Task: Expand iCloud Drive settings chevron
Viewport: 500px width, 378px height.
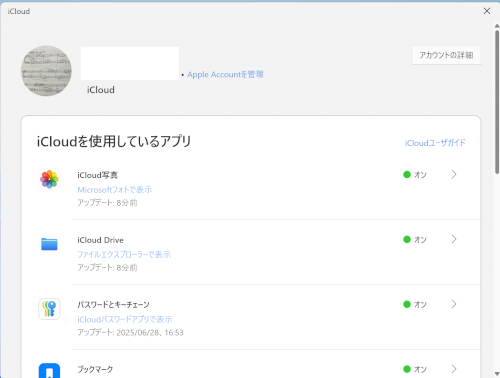Action: pos(454,239)
